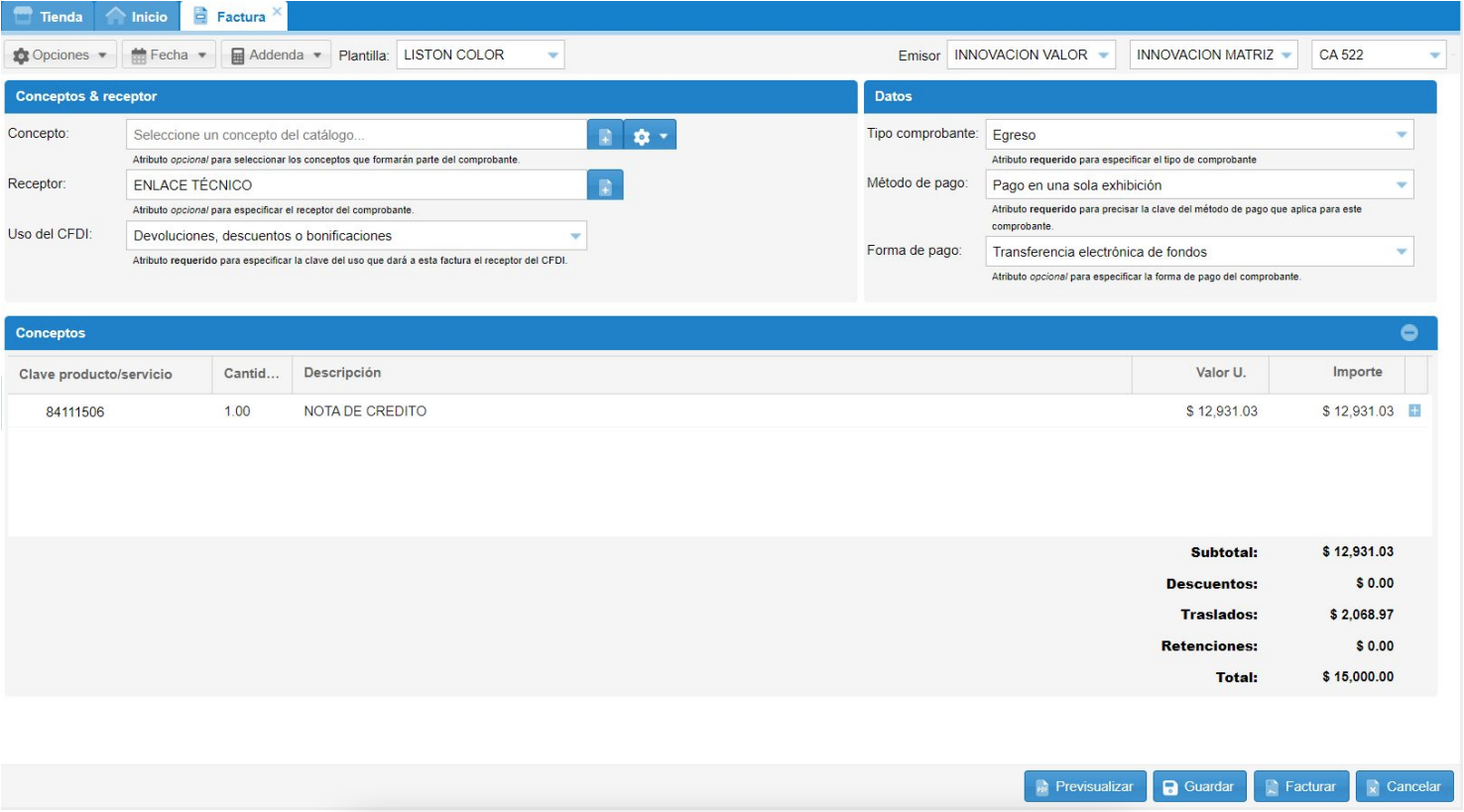Open the Opciones gear menu
The image size is (1464, 812).
coord(61,56)
